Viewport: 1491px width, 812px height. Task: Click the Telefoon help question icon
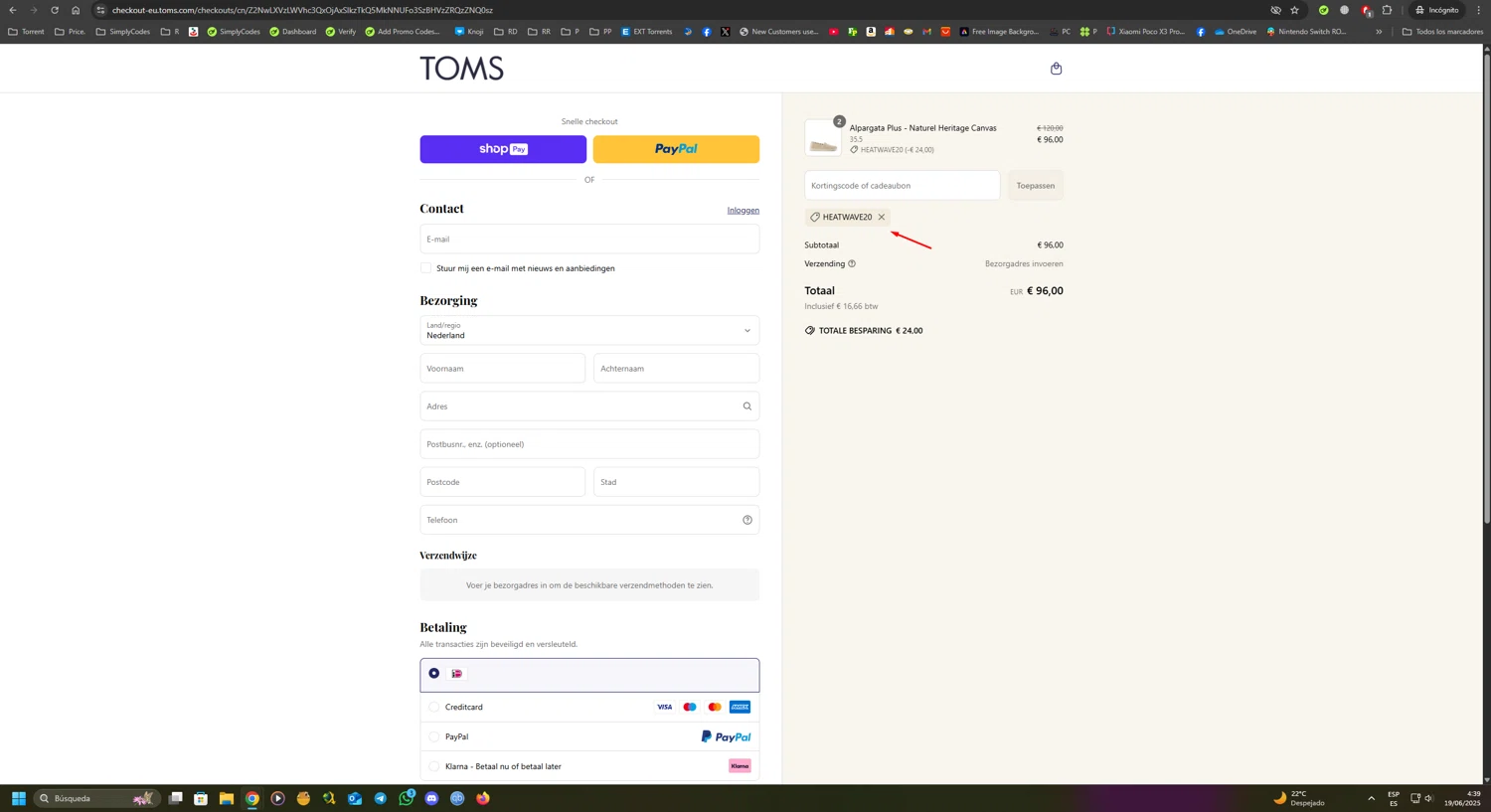tap(747, 520)
